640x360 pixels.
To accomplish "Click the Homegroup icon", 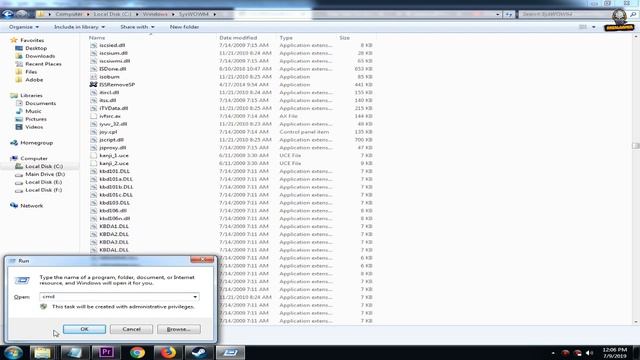I will click(x=14, y=143).
